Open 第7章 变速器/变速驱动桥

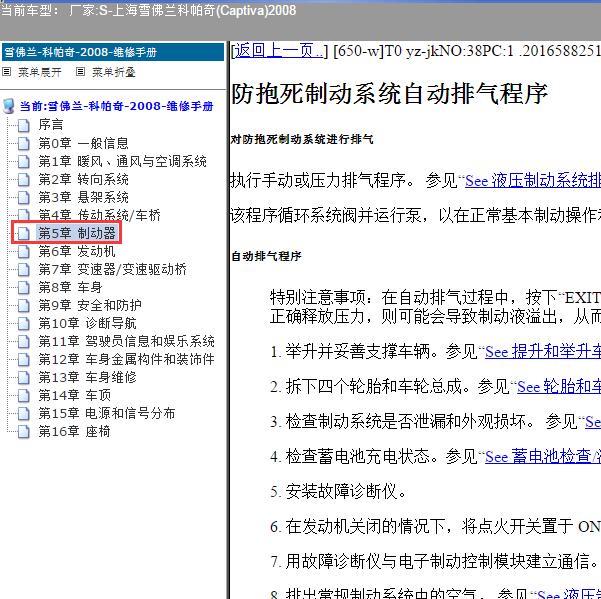(112, 269)
